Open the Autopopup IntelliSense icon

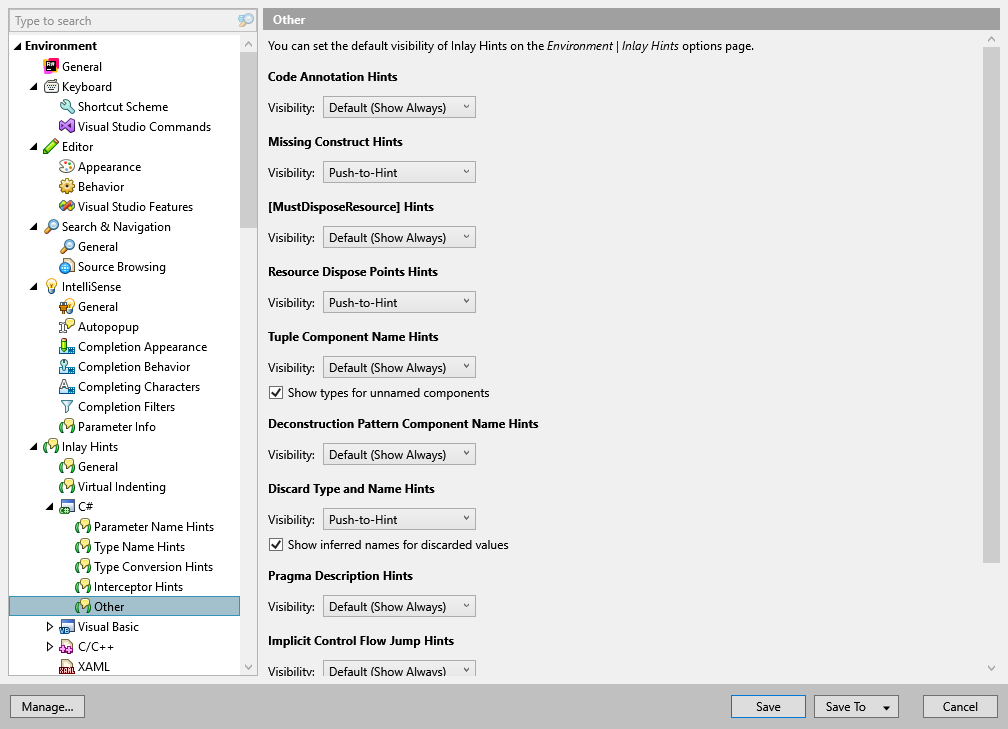(x=65, y=326)
